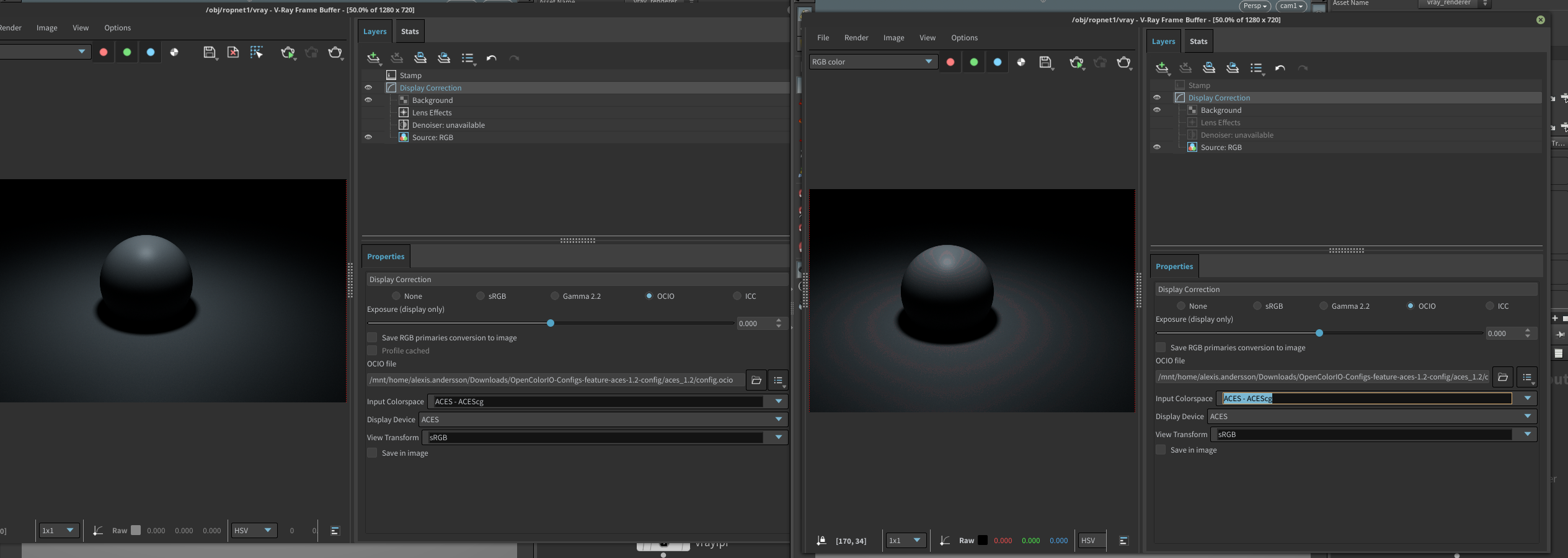The image size is (1568, 558).
Task: Click render last teapot in right window
Action: (1123, 63)
